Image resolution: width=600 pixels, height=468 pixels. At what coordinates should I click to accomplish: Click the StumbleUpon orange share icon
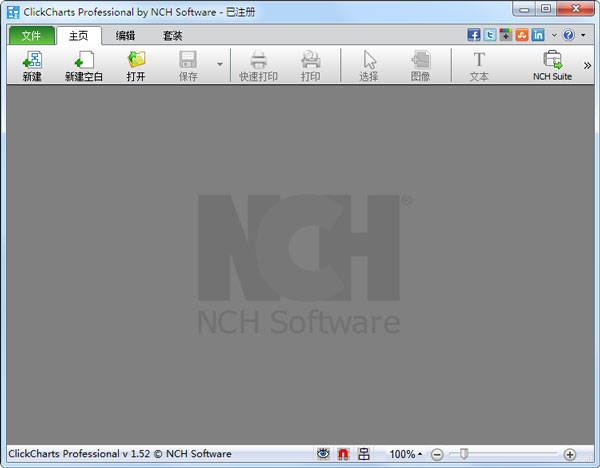tap(522, 35)
